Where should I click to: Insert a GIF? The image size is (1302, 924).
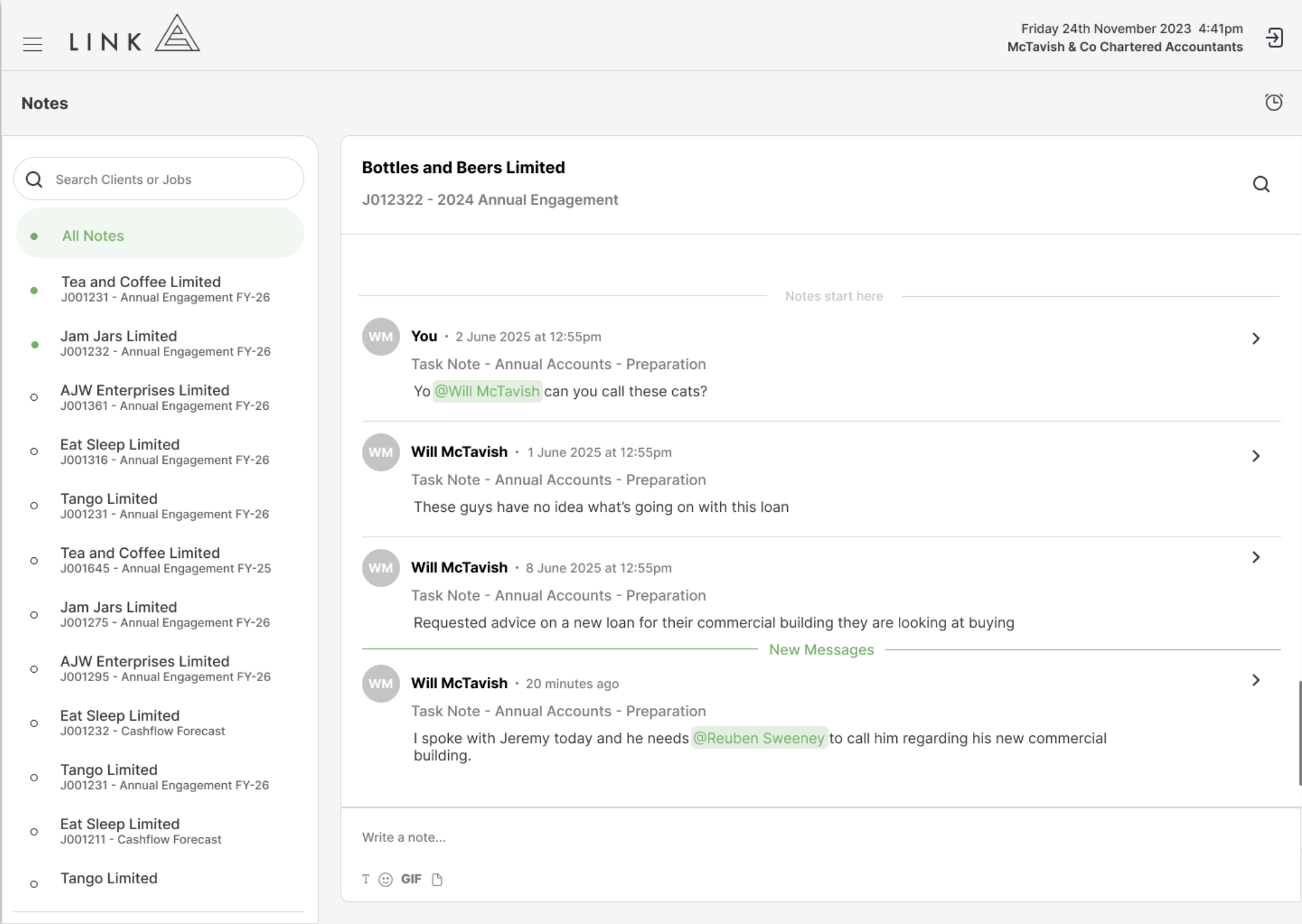411,879
